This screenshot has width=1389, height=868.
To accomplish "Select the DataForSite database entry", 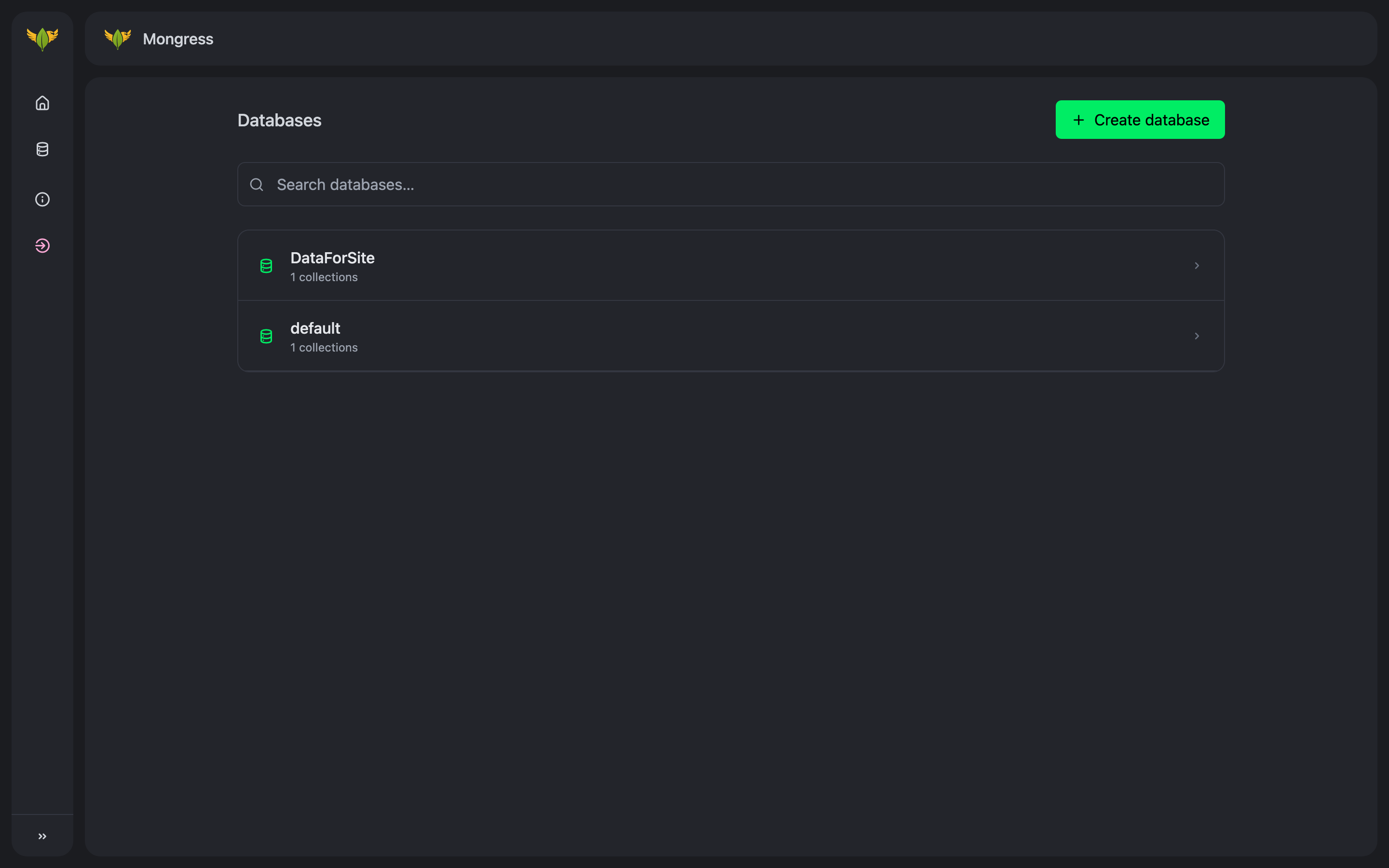I will point(689,265).
